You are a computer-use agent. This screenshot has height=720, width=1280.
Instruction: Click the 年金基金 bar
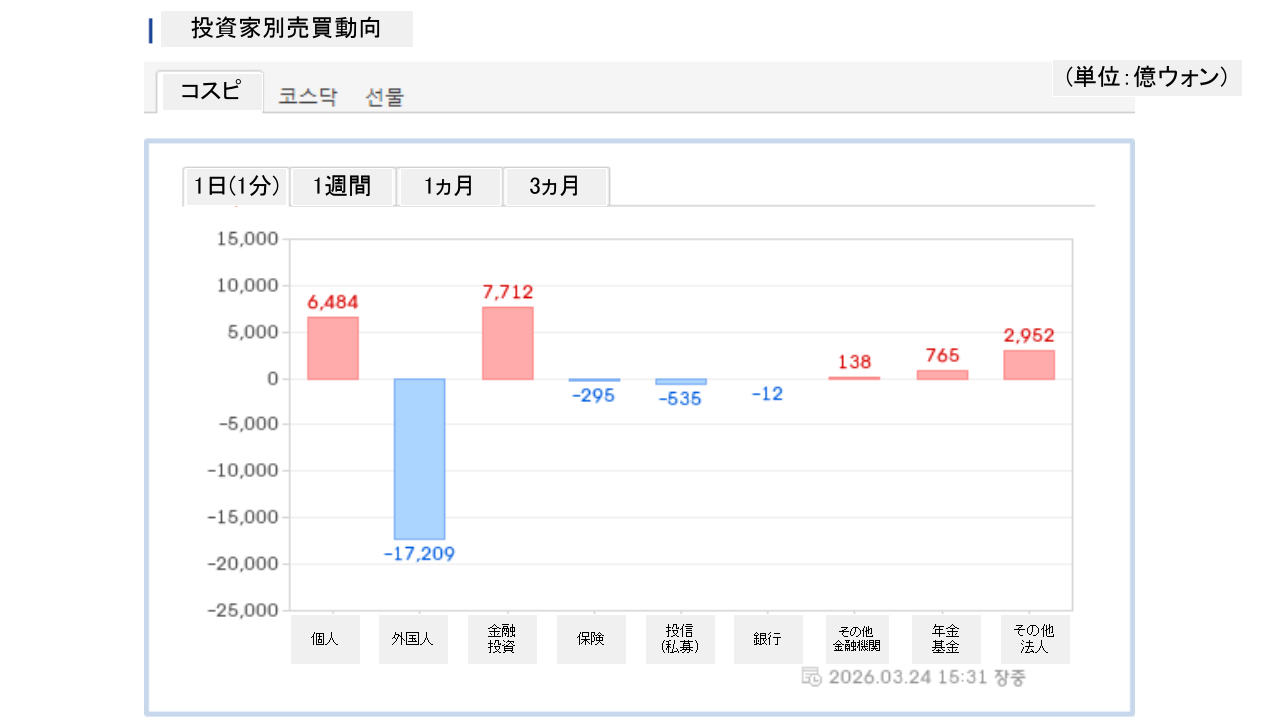942,375
